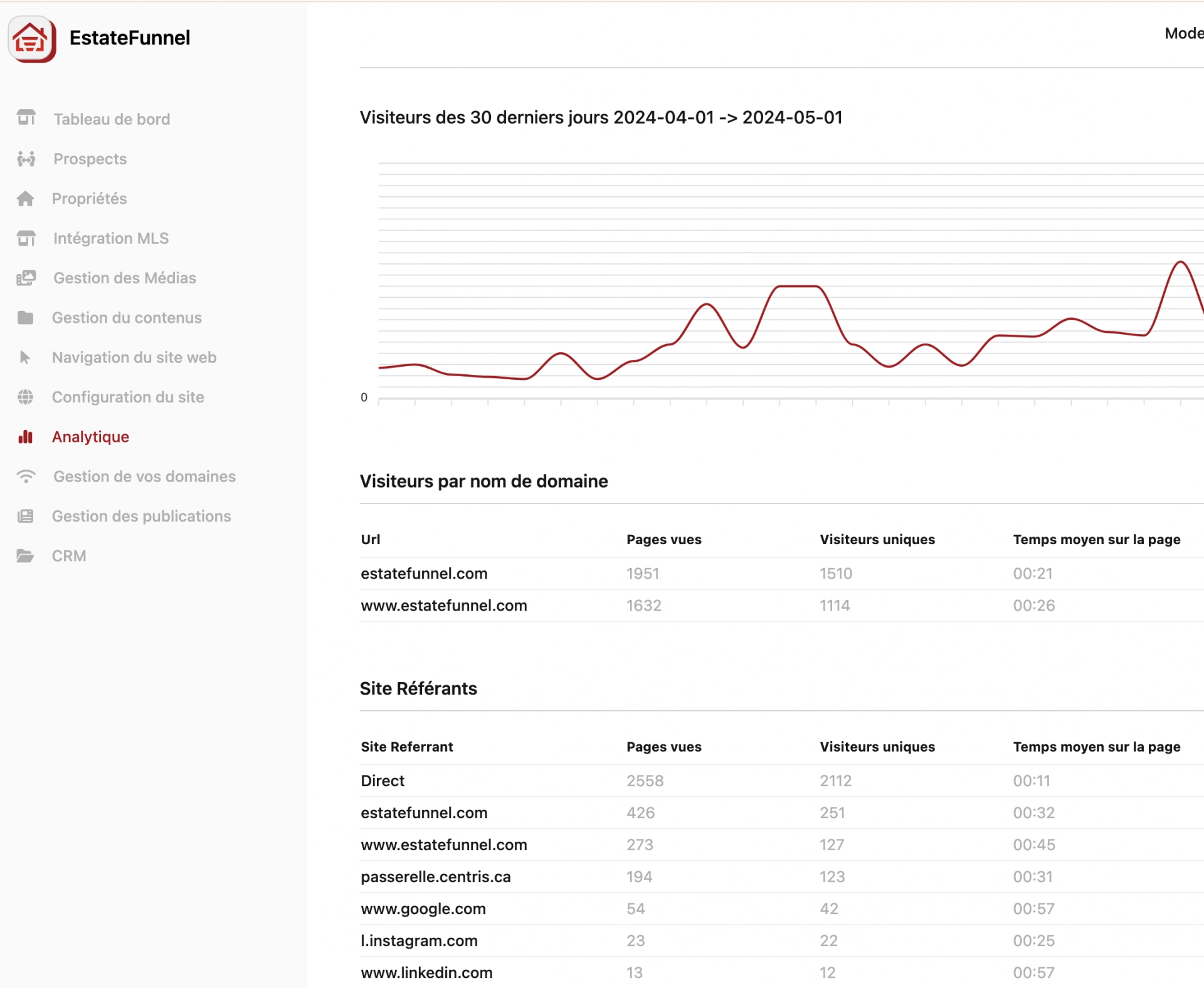Click the CRM open folder icon
This screenshot has width=1204, height=988.
[x=25, y=555]
